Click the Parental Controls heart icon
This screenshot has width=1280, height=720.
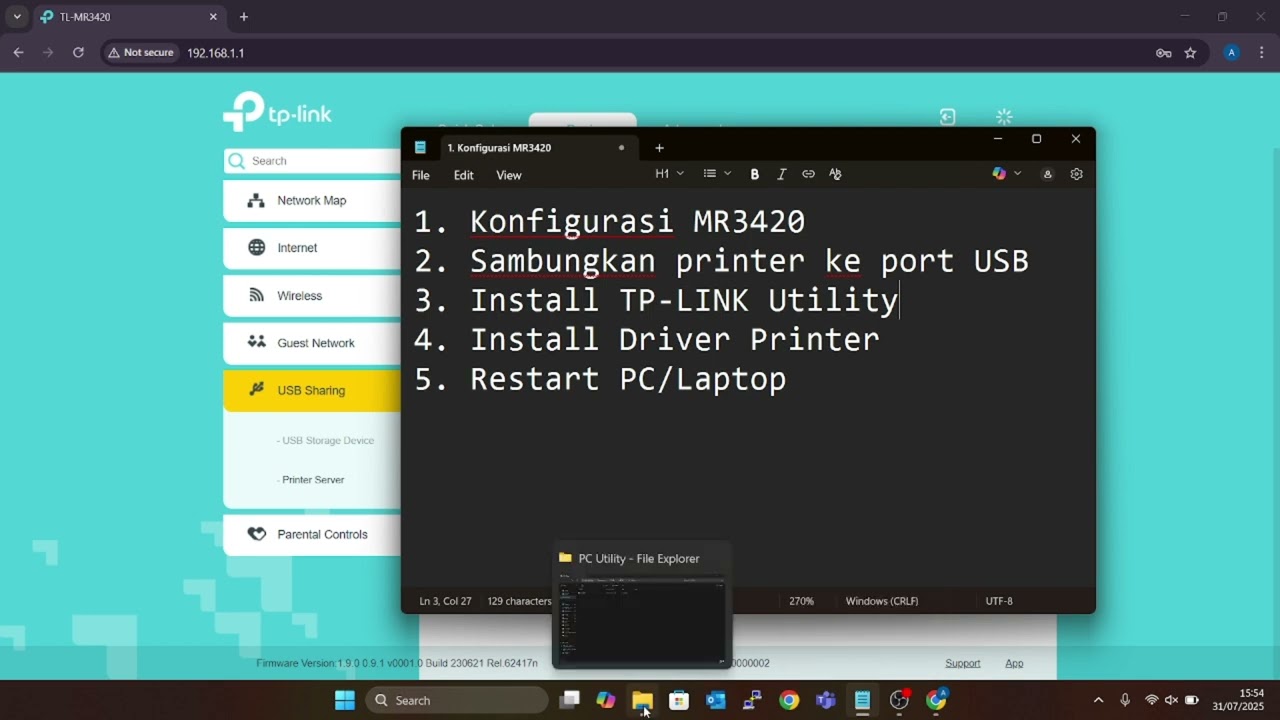[x=257, y=534]
